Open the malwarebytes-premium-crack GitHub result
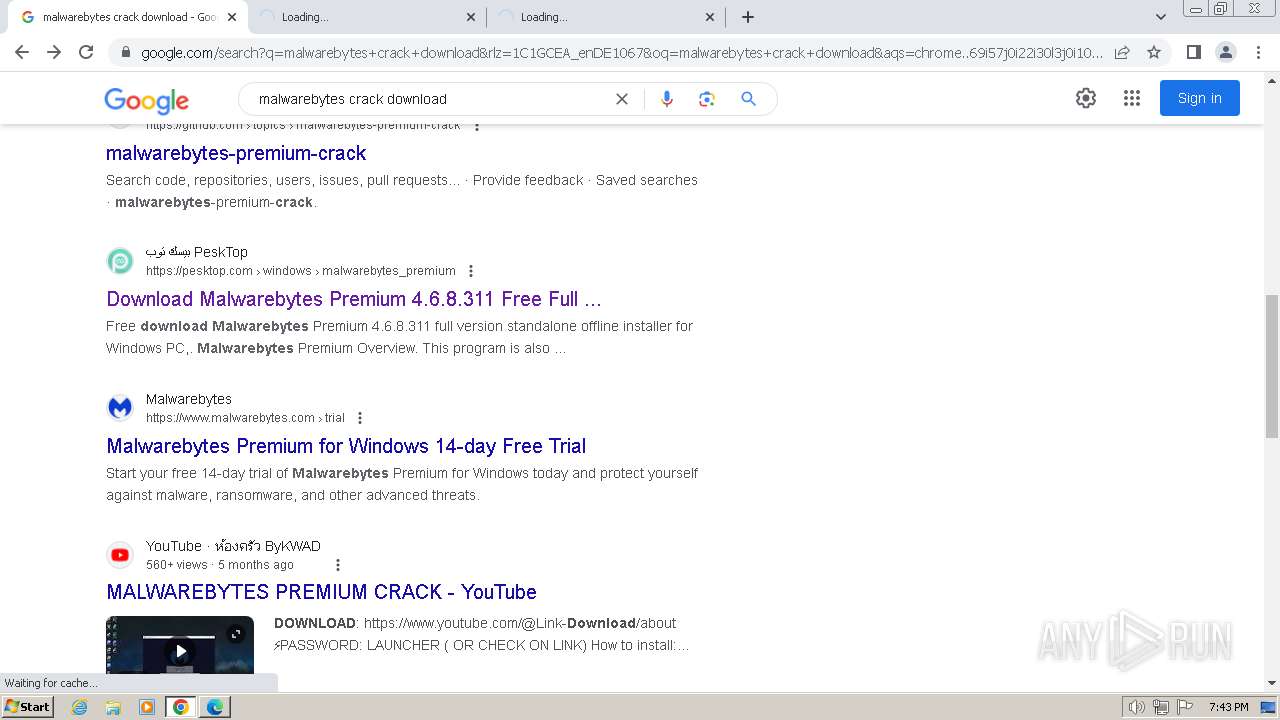The image size is (1280, 720). pos(236,153)
